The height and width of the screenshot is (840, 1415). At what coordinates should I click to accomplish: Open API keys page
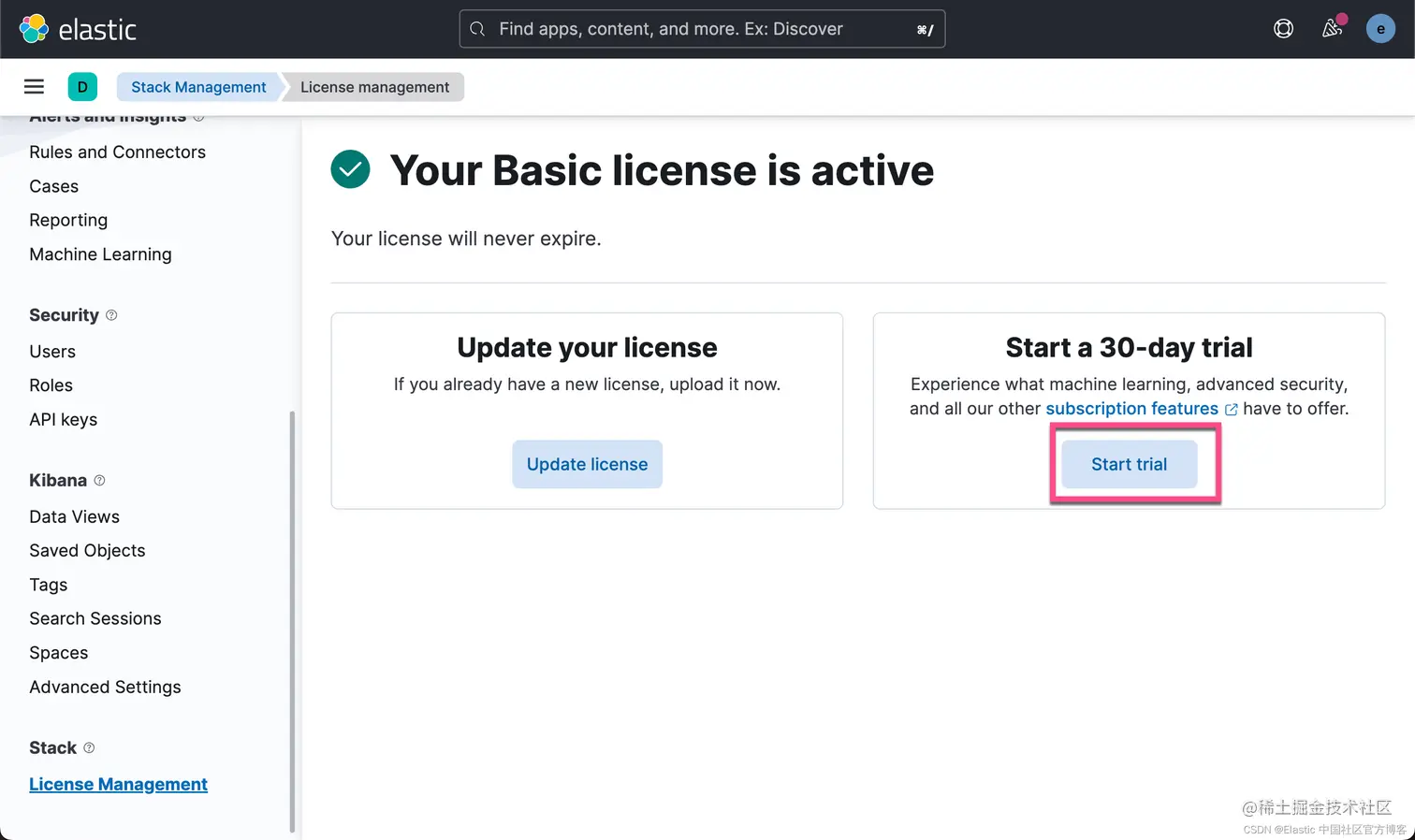(x=63, y=420)
